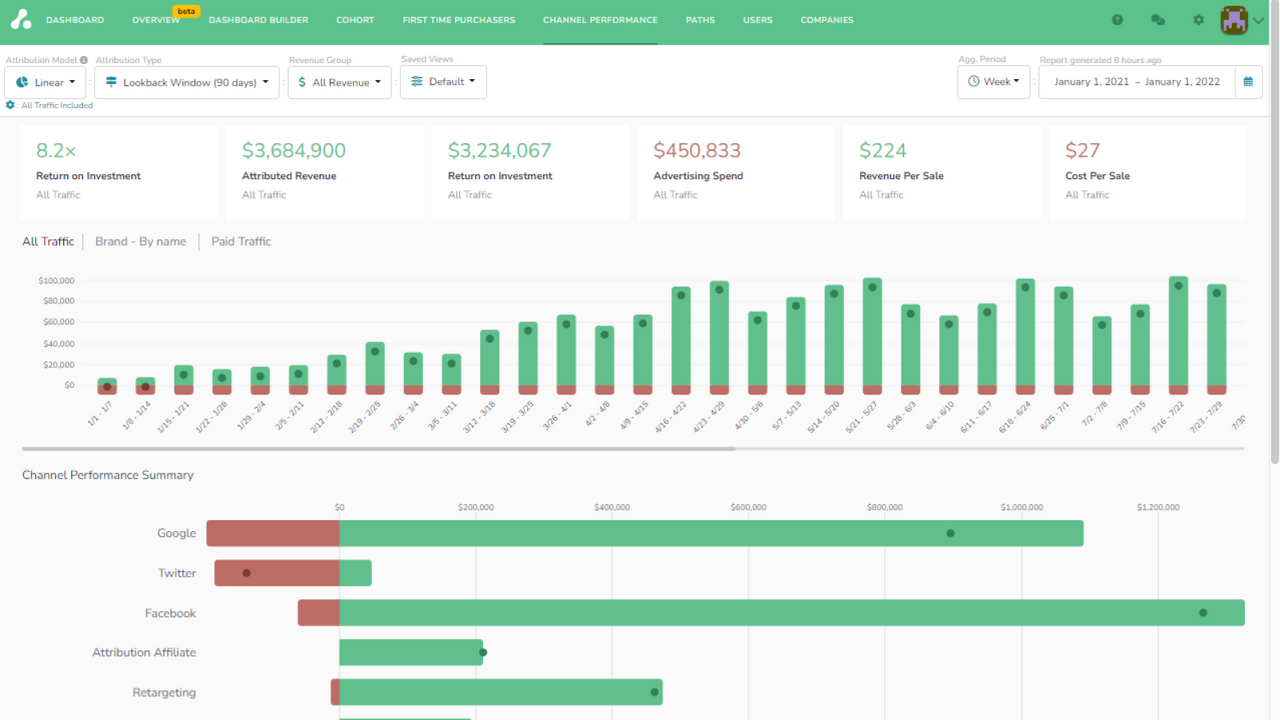Screen dimensions: 1280x720
Task: Click the traffic filter gear icon
Action: pyautogui.click(x=10, y=105)
